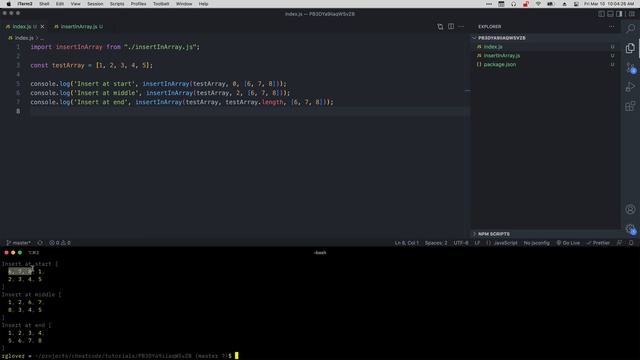Click the notifications bell in status bar
Viewport: 640px width, 360px height.
coord(631,243)
